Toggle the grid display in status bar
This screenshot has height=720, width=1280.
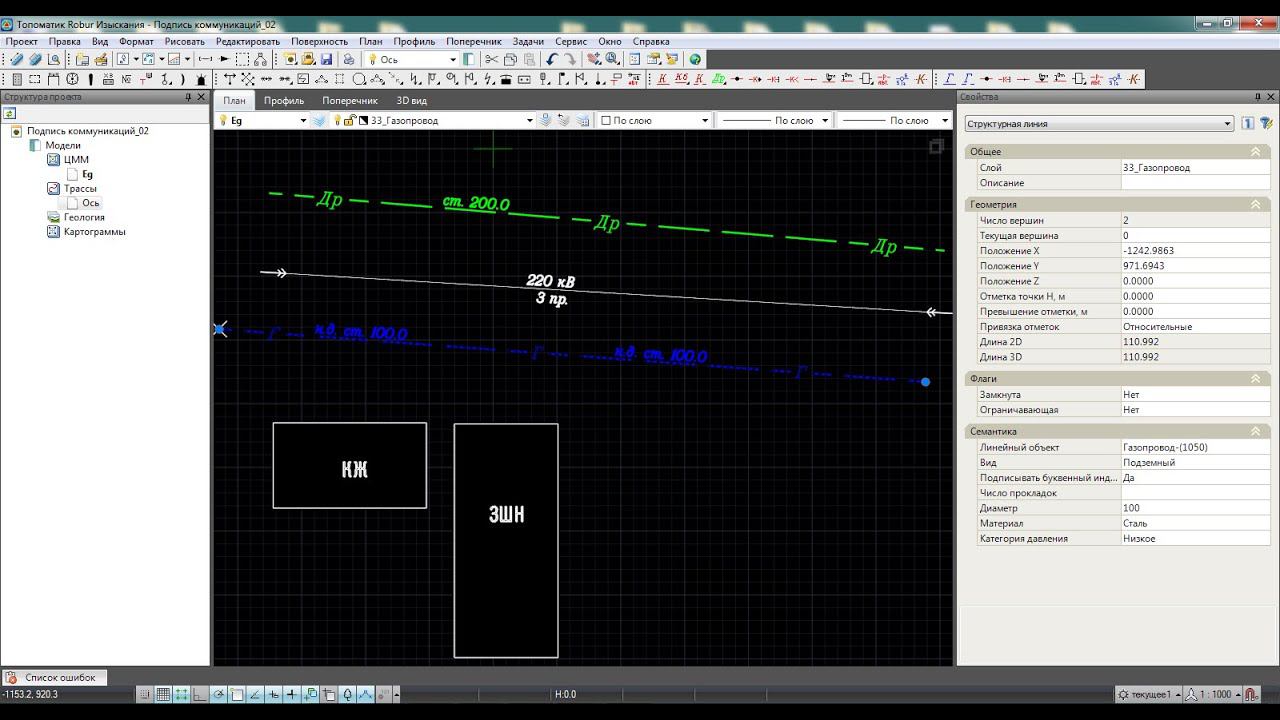pyautogui.click(x=163, y=694)
